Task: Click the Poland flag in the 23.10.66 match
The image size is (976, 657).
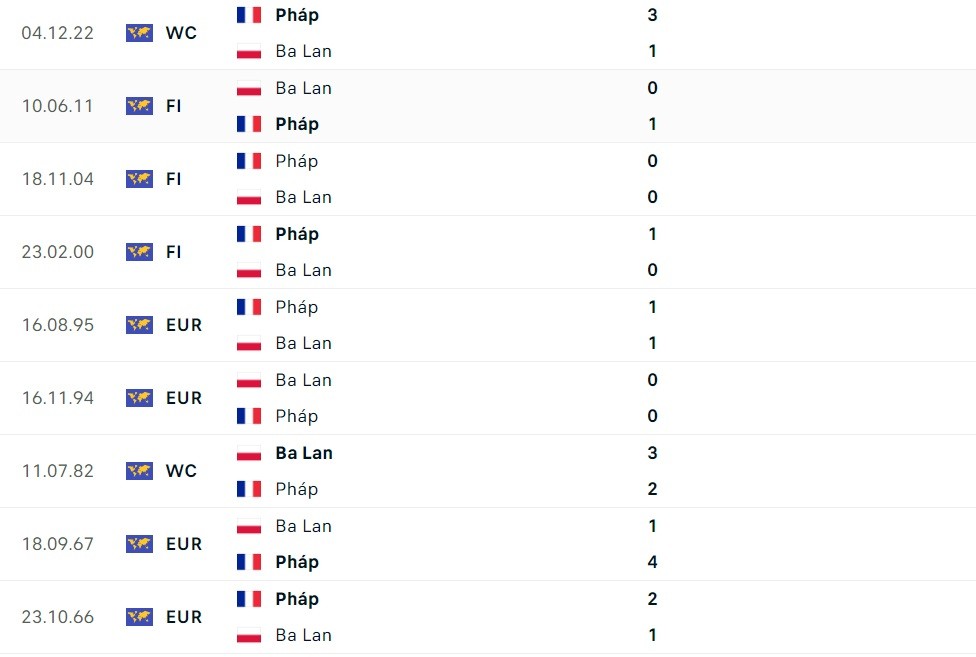Action: click(x=249, y=635)
